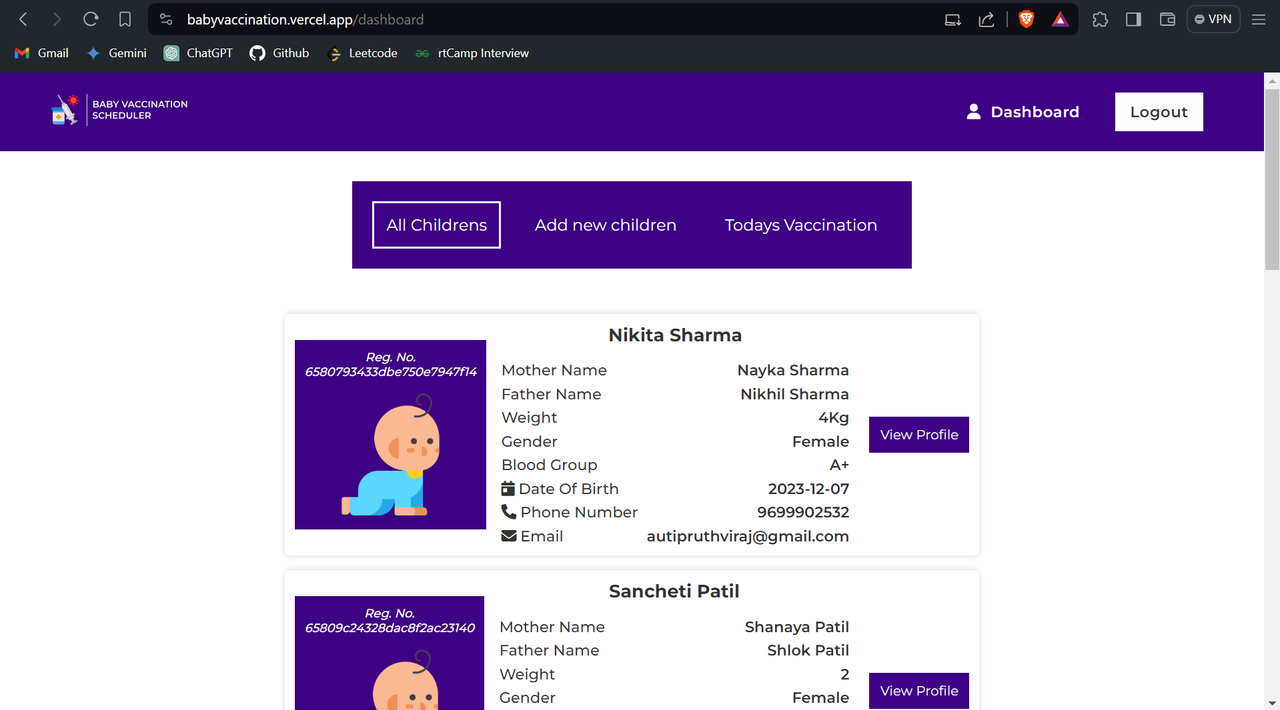Click the phone icon beside Phone Number
The height and width of the screenshot is (710, 1280).
pos(509,512)
